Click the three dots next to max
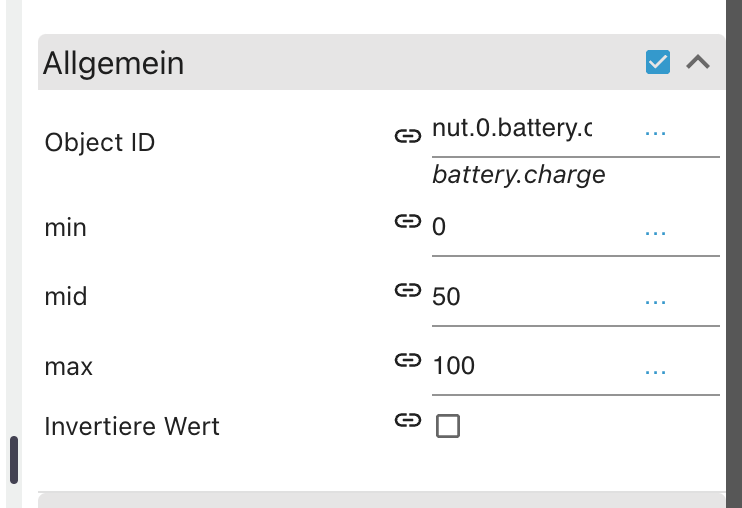The image size is (742, 508). [x=655, y=371]
